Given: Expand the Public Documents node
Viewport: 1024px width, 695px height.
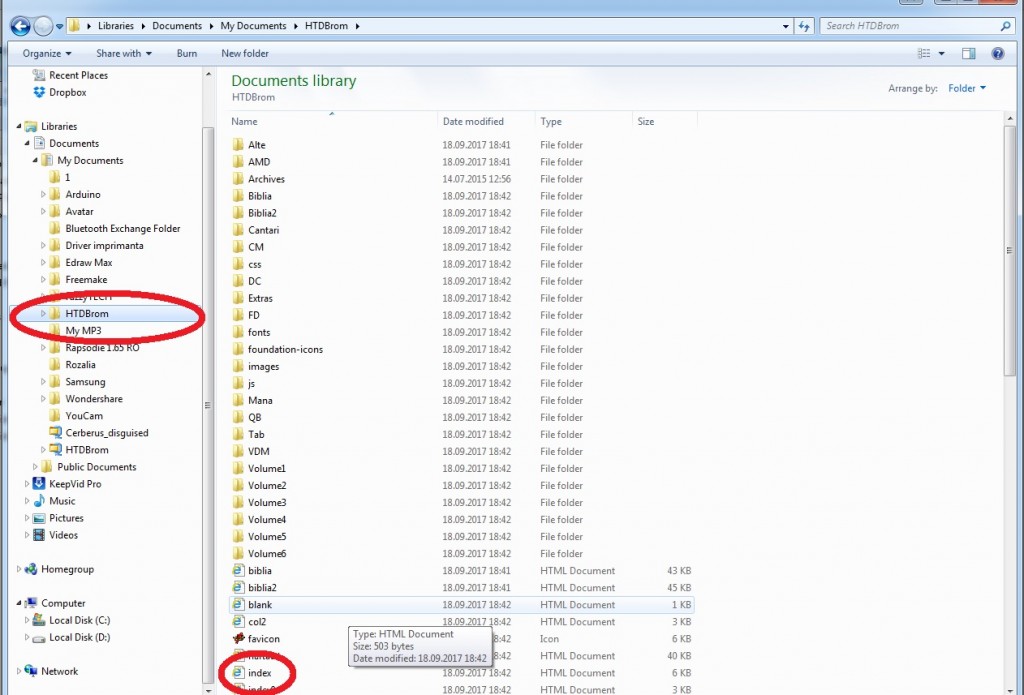Looking at the screenshot, I should click(x=35, y=466).
